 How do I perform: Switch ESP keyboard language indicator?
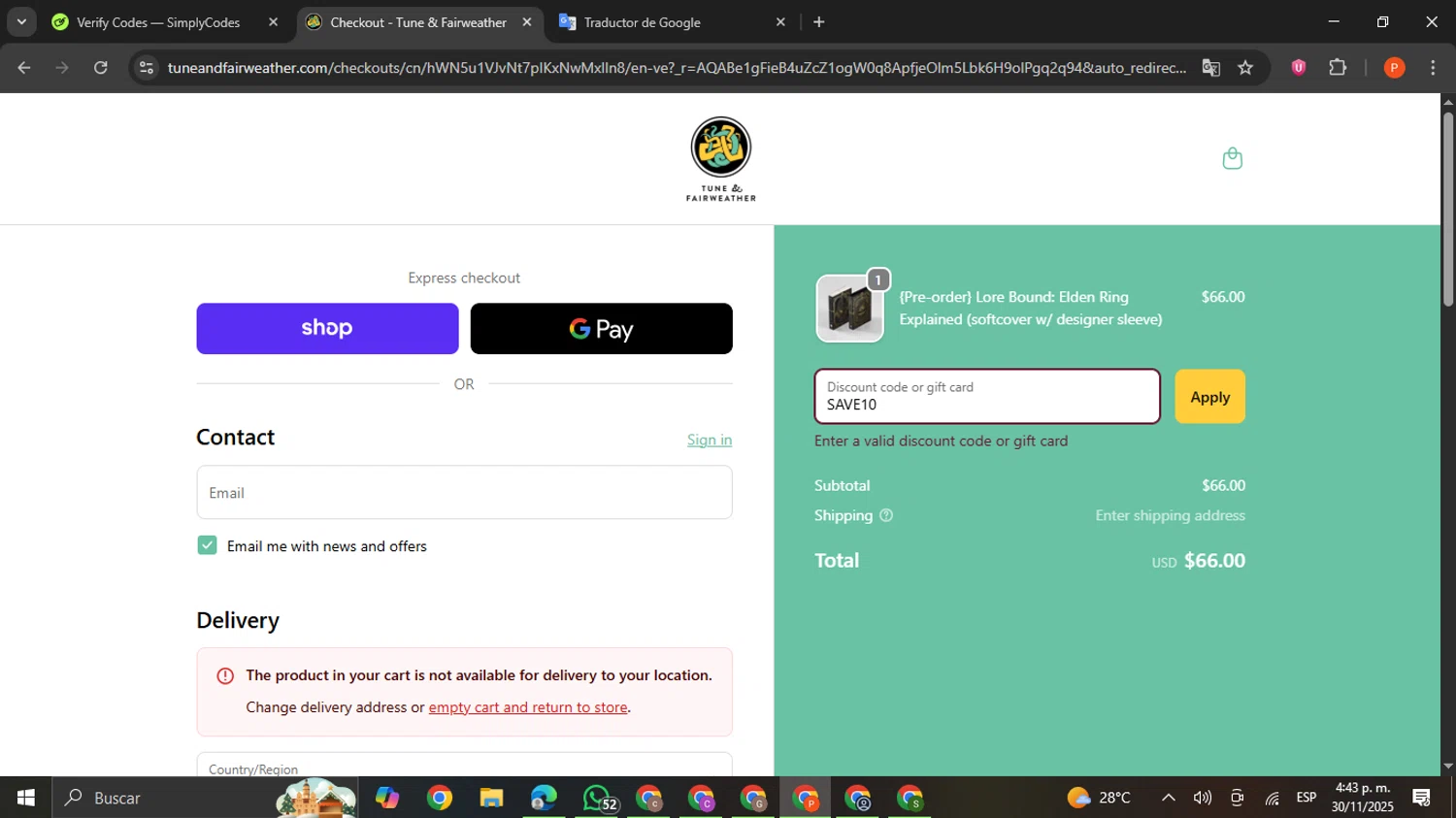click(x=1307, y=798)
